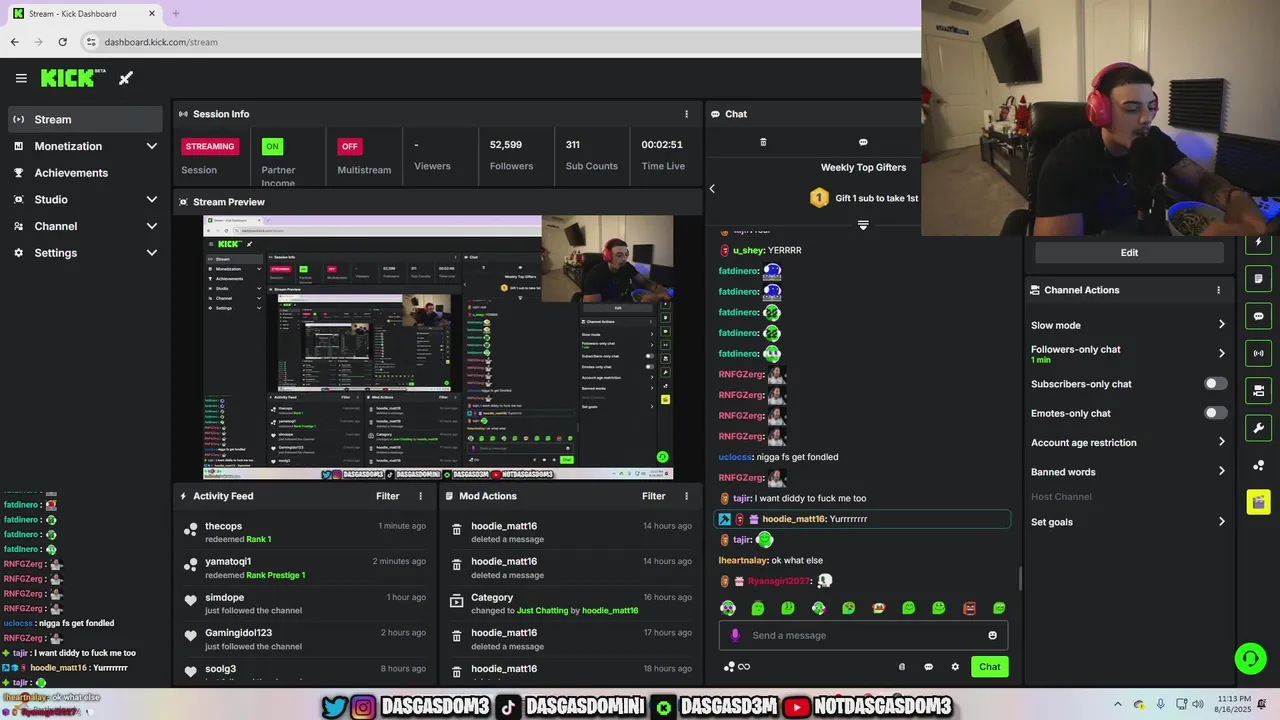The height and width of the screenshot is (720, 1280).
Task: Open the emoji picker in message box
Action: pyautogui.click(x=992, y=635)
